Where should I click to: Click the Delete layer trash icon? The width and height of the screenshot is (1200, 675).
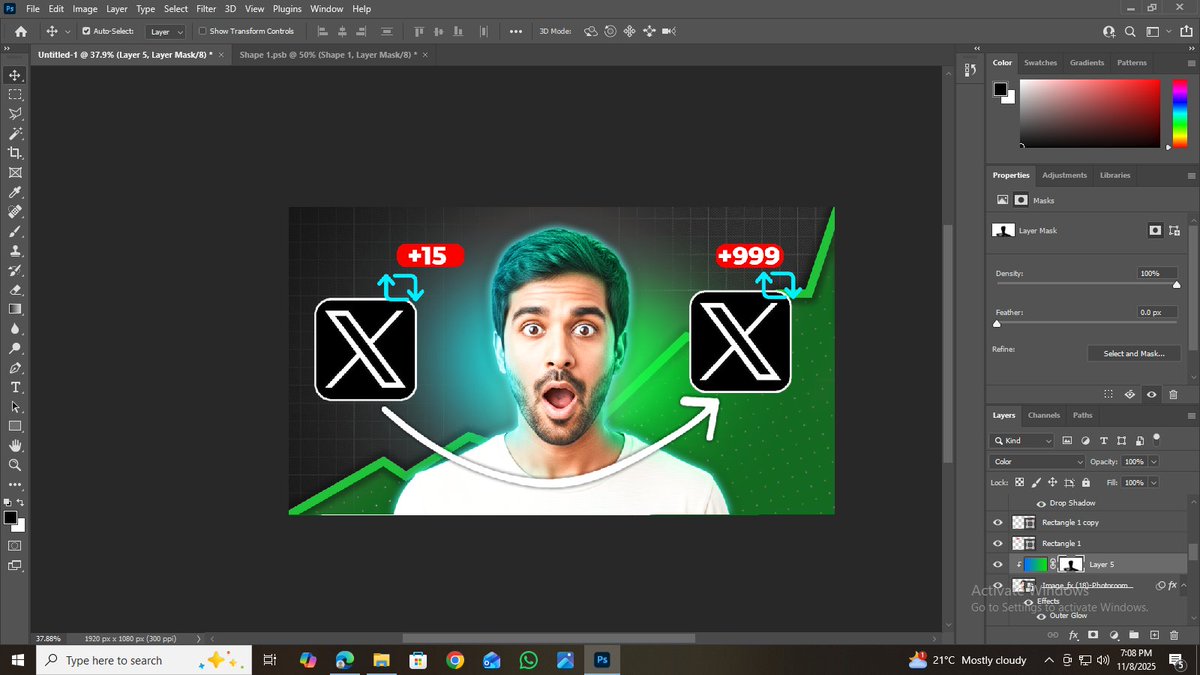coord(1174,634)
